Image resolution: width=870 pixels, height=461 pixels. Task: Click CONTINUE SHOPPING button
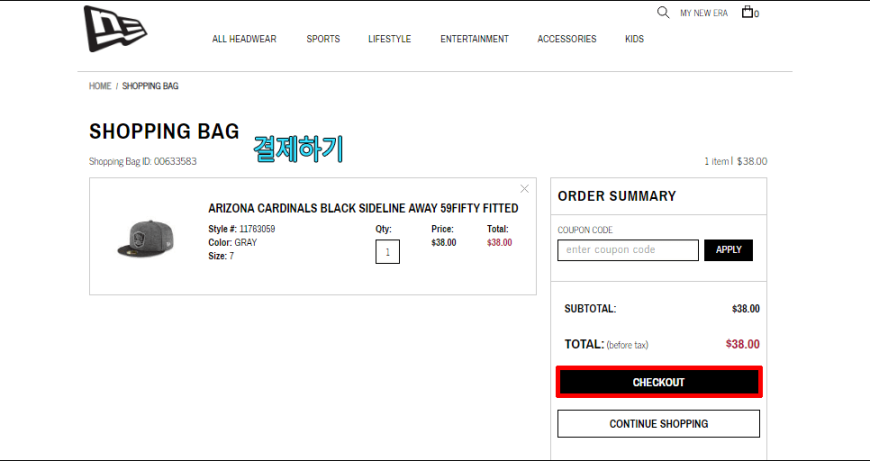pos(659,424)
